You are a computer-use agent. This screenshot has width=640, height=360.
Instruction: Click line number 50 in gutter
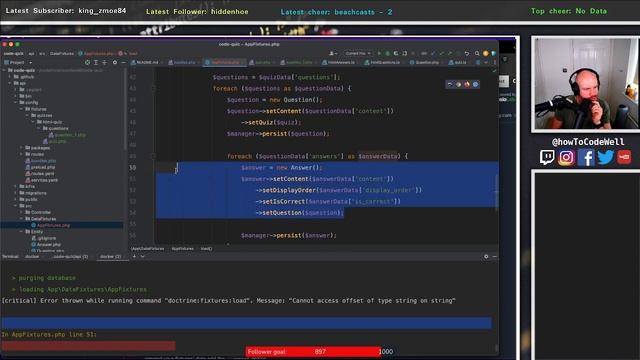(x=133, y=167)
